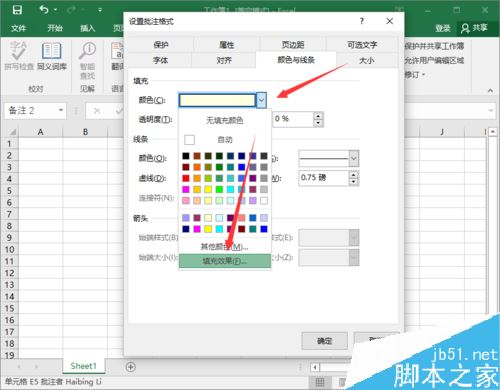Image resolution: width=500 pixels, height=390 pixels.
Task: Open the 同义词库 thesaurus tool
Action: [x=52, y=56]
